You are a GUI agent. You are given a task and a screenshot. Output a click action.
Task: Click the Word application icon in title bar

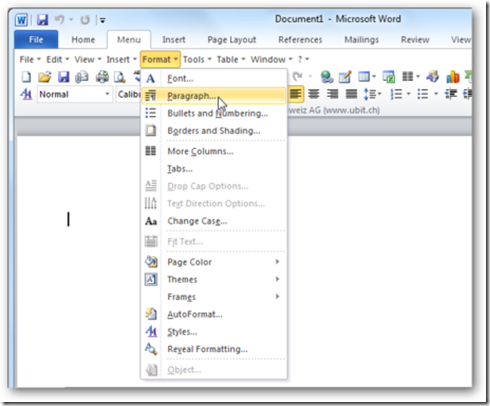[21, 20]
